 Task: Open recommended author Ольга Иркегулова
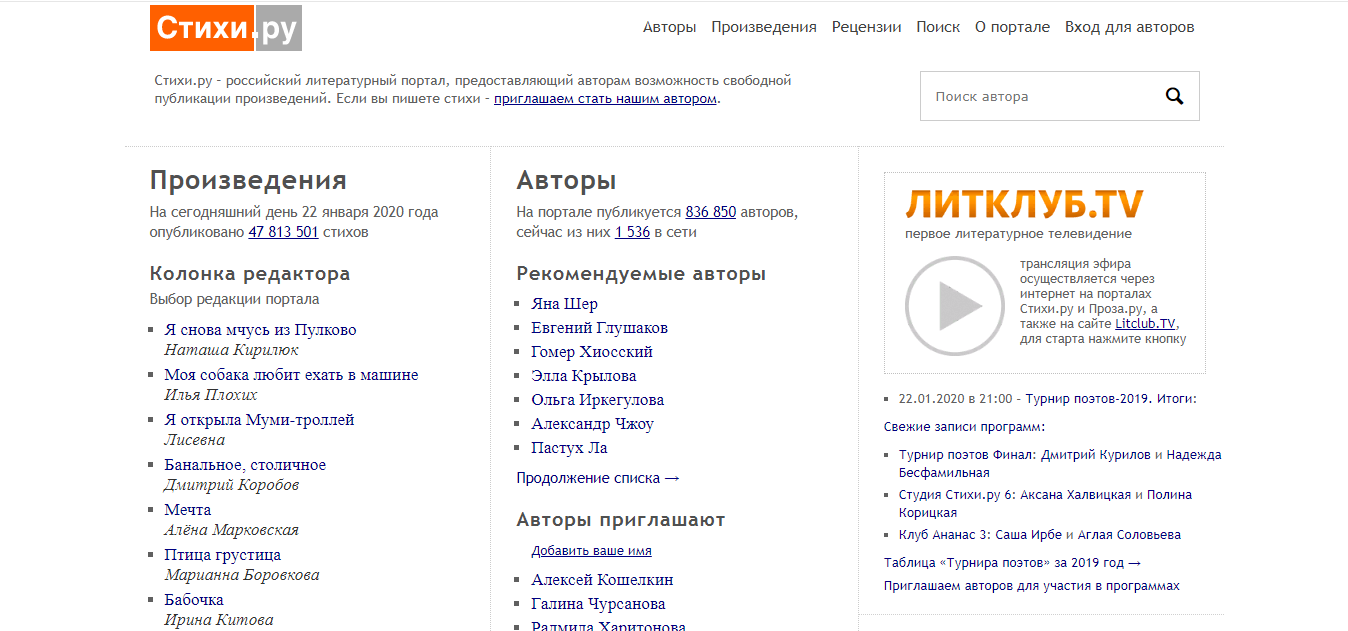[597, 400]
